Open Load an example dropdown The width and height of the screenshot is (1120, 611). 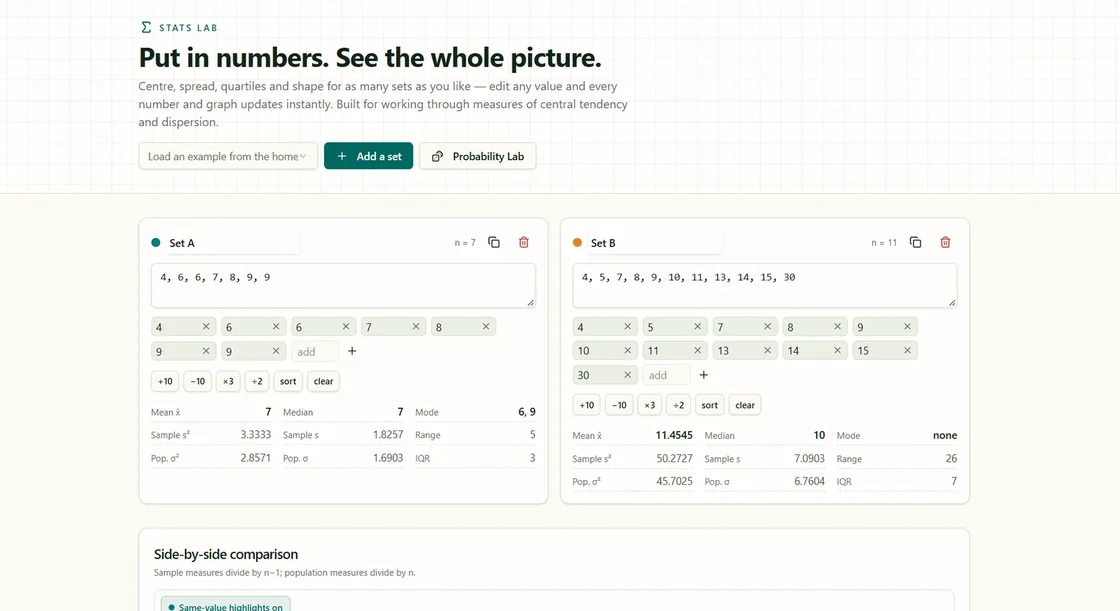point(228,156)
